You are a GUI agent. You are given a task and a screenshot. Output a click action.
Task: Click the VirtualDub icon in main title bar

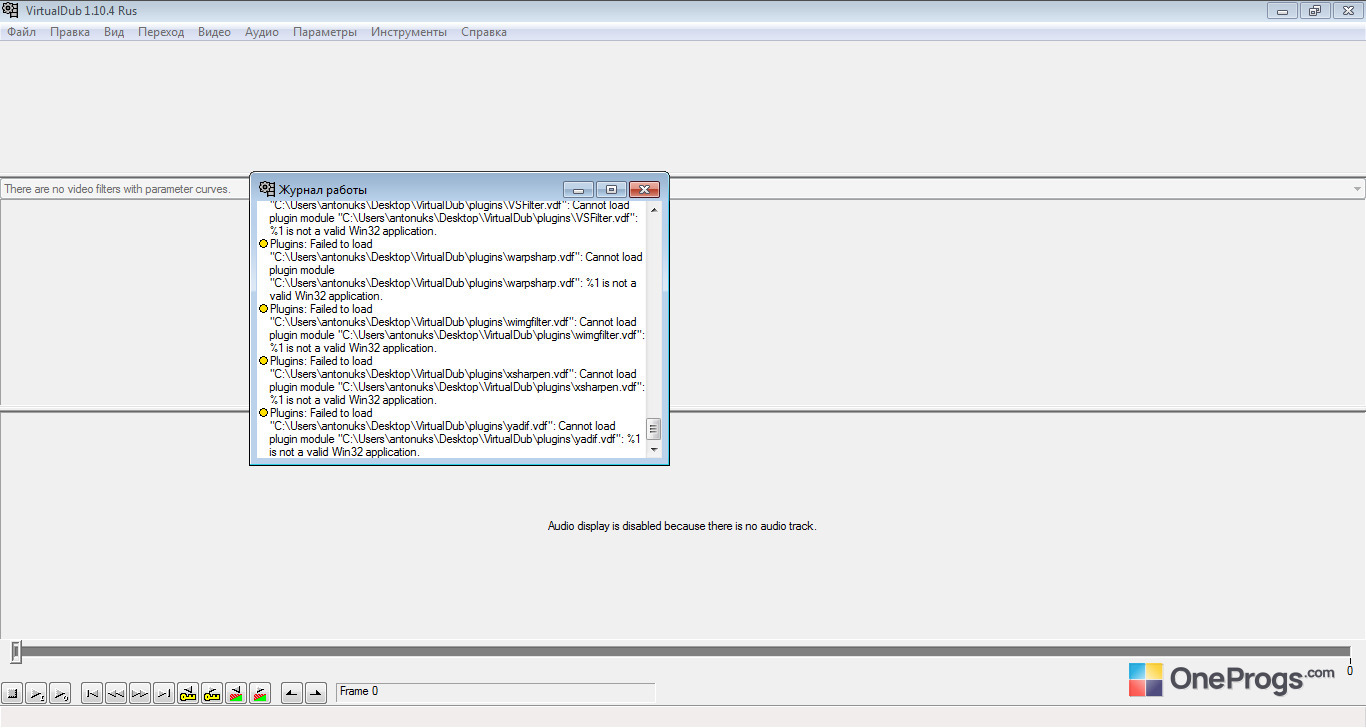(11, 10)
